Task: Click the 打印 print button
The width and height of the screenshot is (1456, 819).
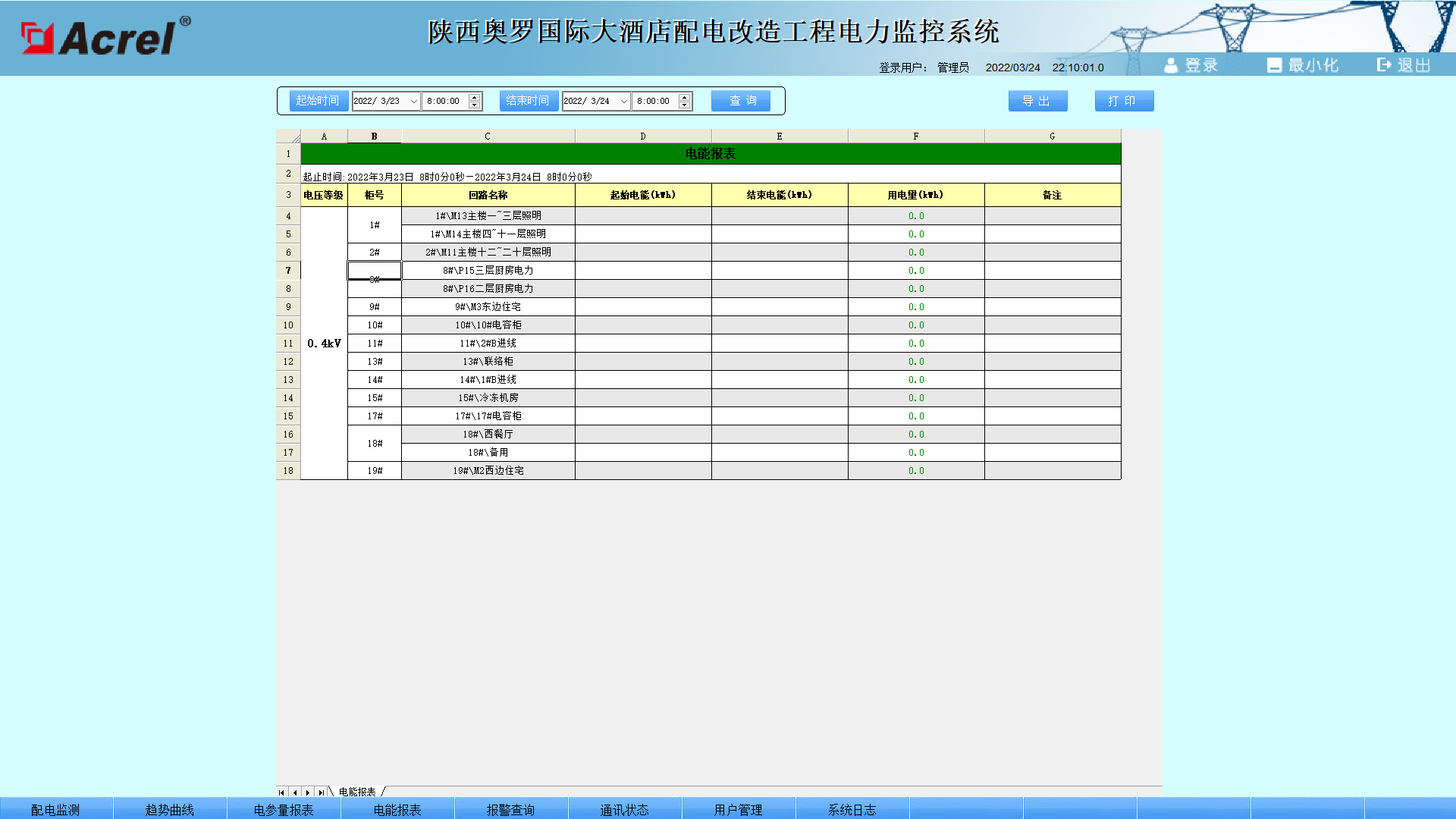Action: click(x=1125, y=101)
